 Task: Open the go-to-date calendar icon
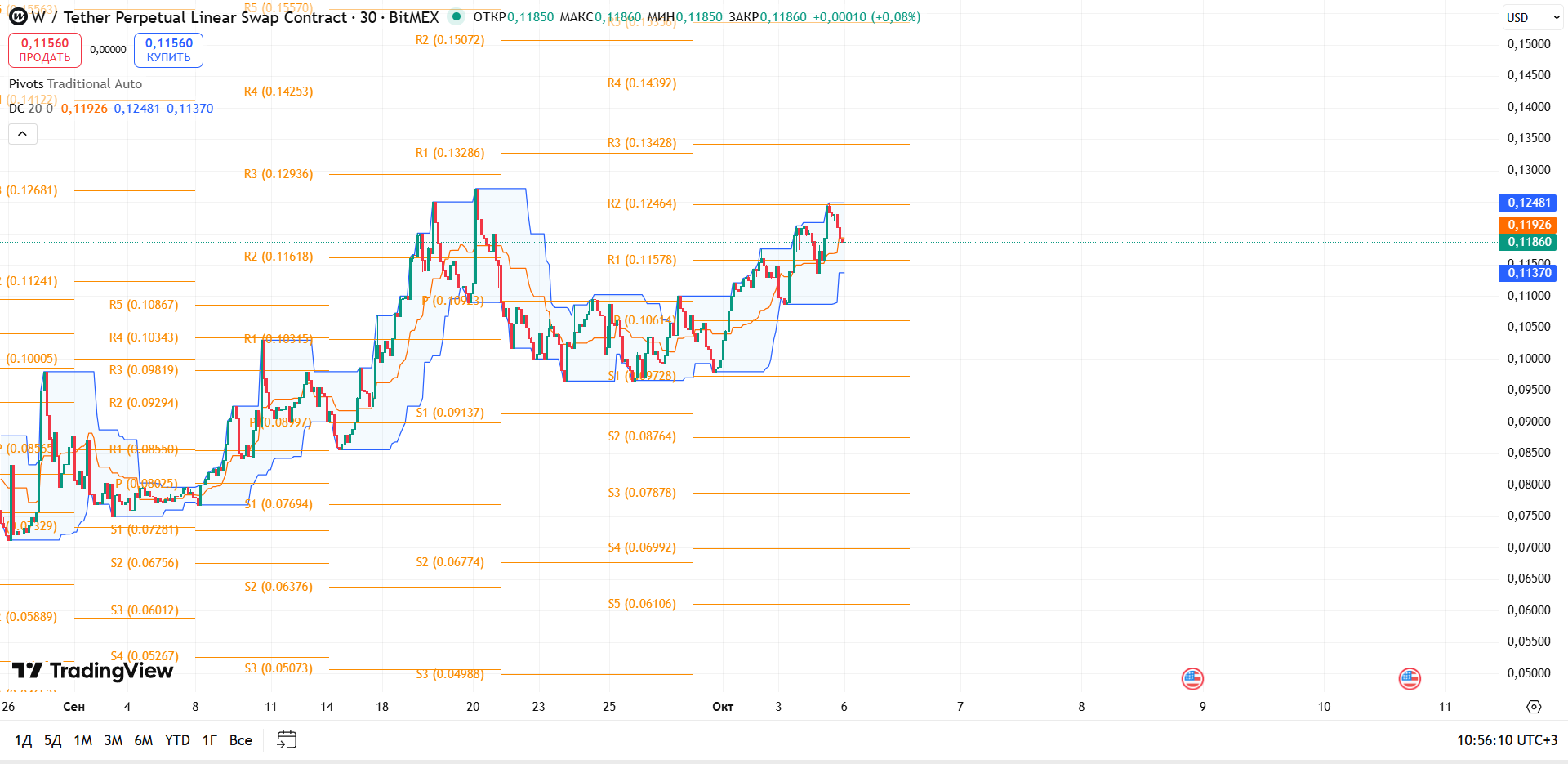point(287,739)
